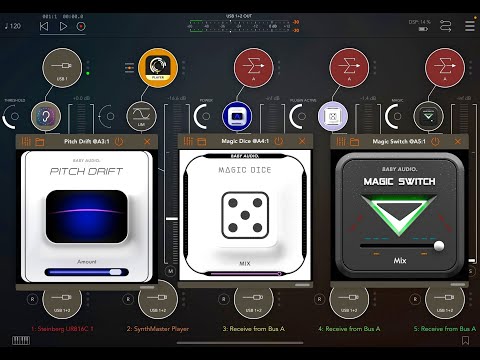Image resolution: width=480 pixels, height=360 pixels.
Task: Toggle the Magic Switch triangle button
Action: click(x=399, y=214)
